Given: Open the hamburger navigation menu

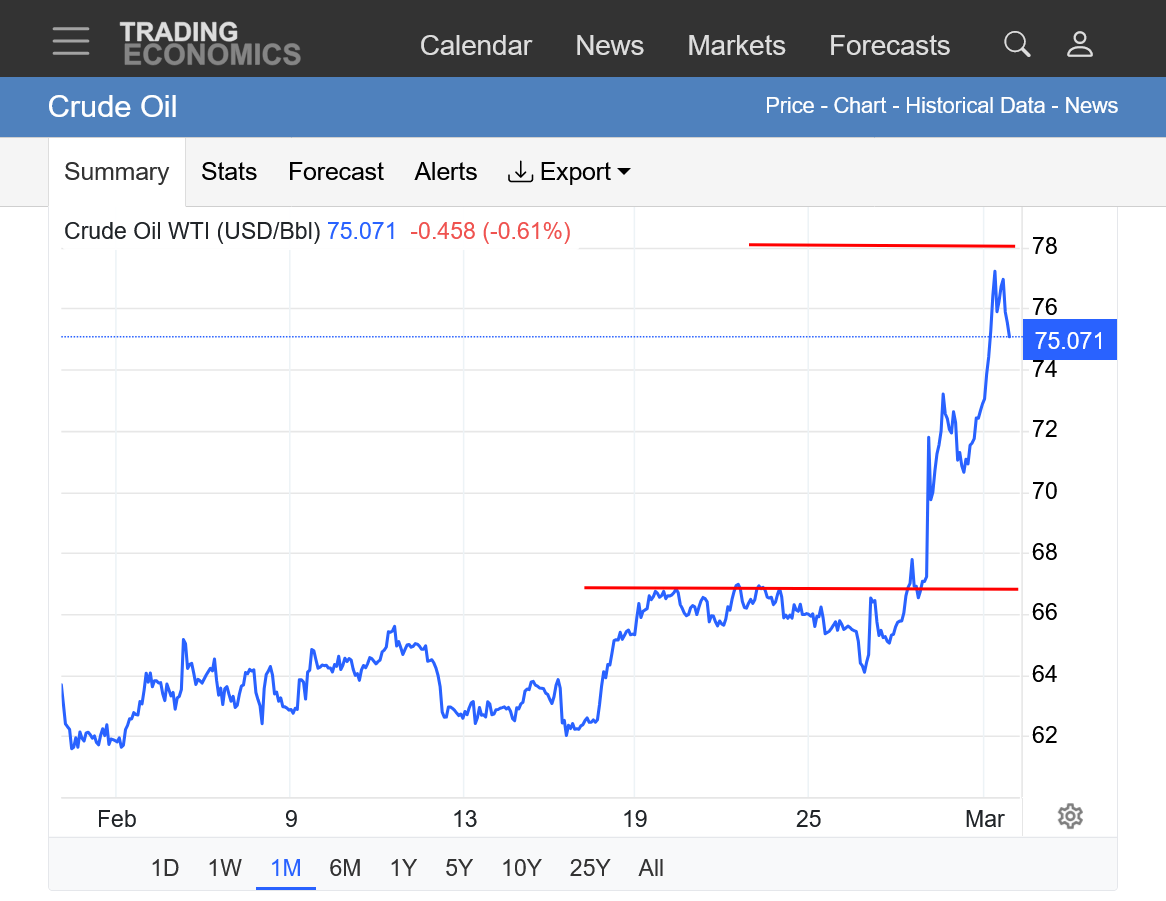Looking at the screenshot, I should tap(71, 41).
